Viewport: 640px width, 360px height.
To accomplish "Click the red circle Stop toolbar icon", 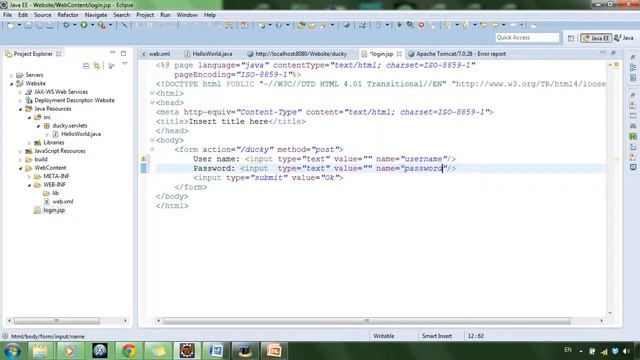I will point(421,25).
